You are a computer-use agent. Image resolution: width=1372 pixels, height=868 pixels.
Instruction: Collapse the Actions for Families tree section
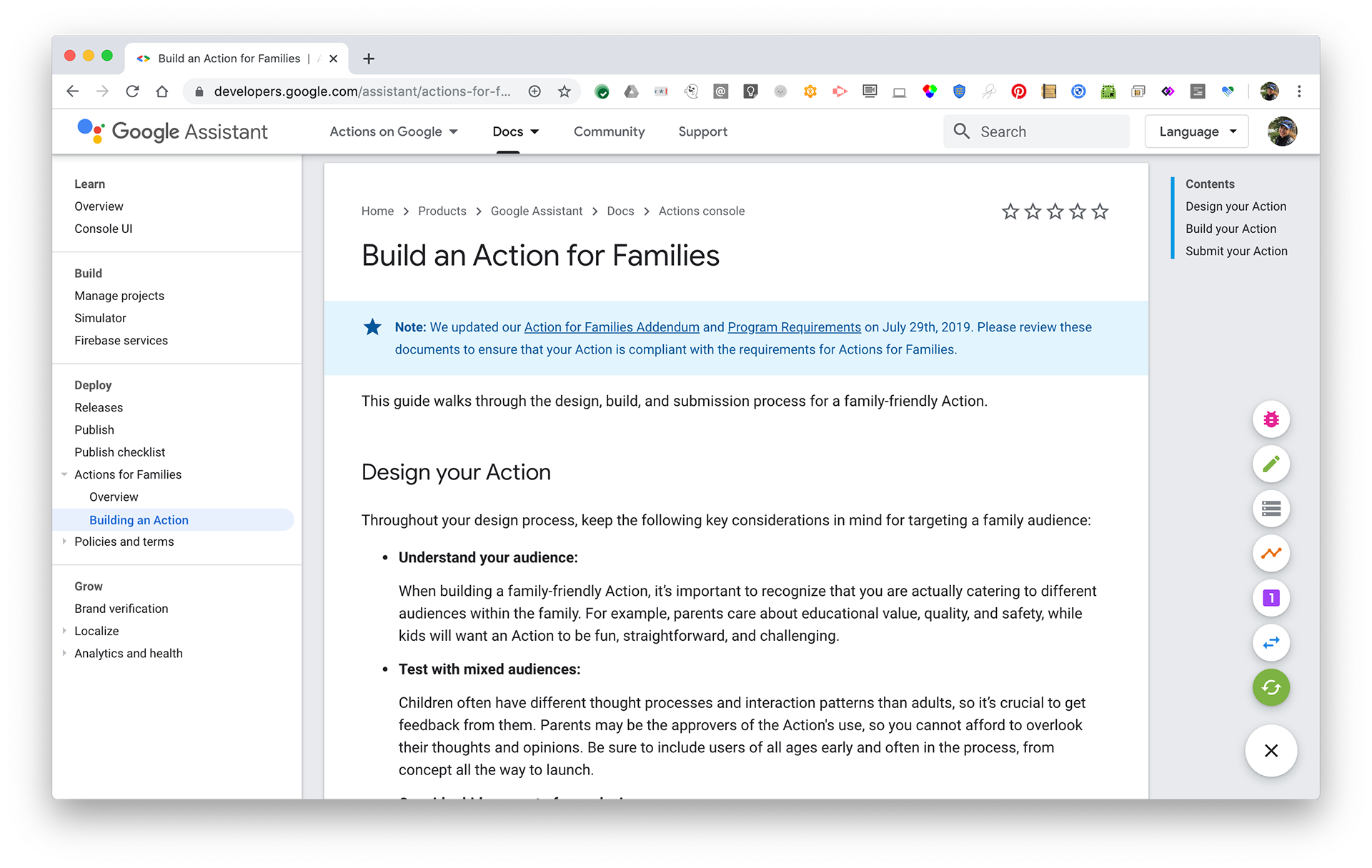pyautogui.click(x=64, y=474)
